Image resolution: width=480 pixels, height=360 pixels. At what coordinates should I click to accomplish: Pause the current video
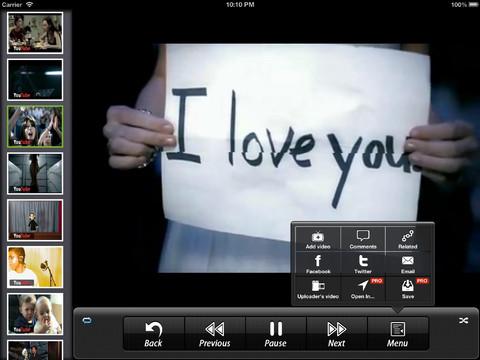[276, 334]
